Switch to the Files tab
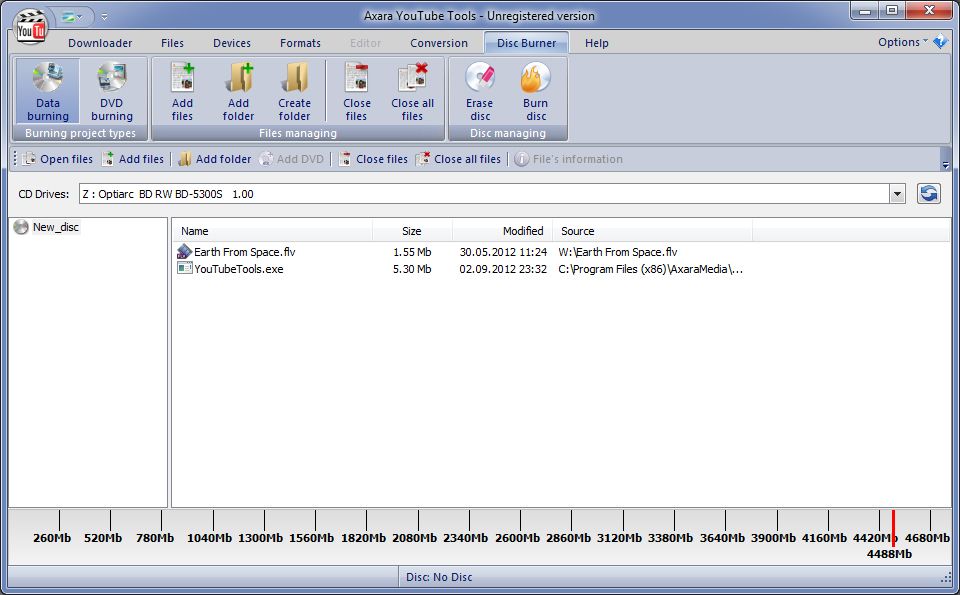The width and height of the screenshot is (960, 595). (x=172, y=43)
